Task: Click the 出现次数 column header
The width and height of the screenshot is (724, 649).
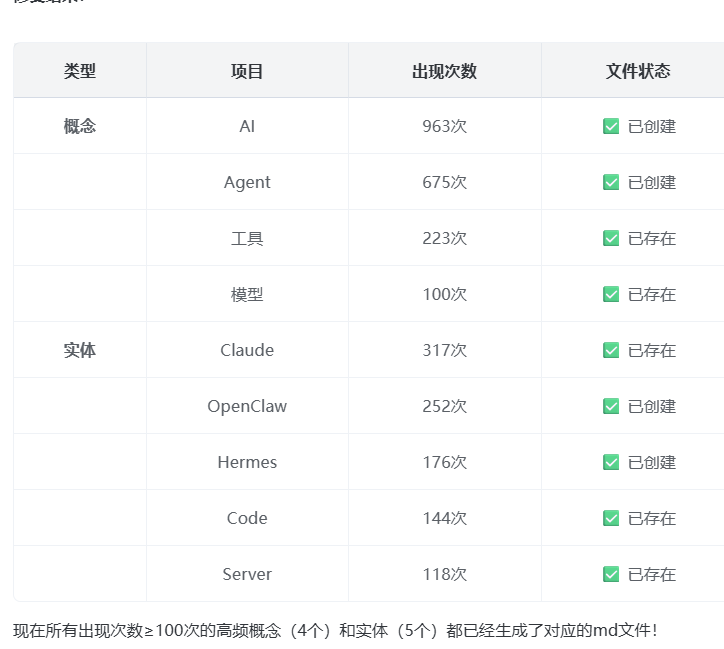Action: pos(445,71)
